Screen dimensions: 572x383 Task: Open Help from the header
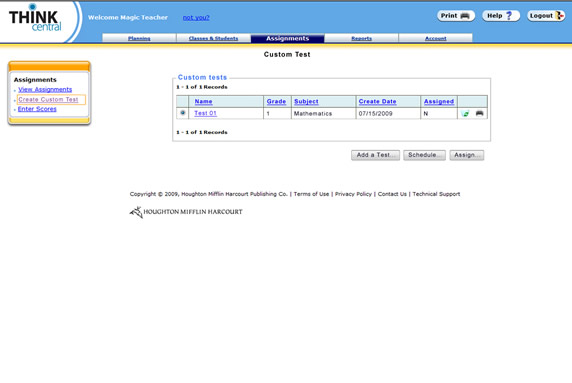tap(501, 16)
